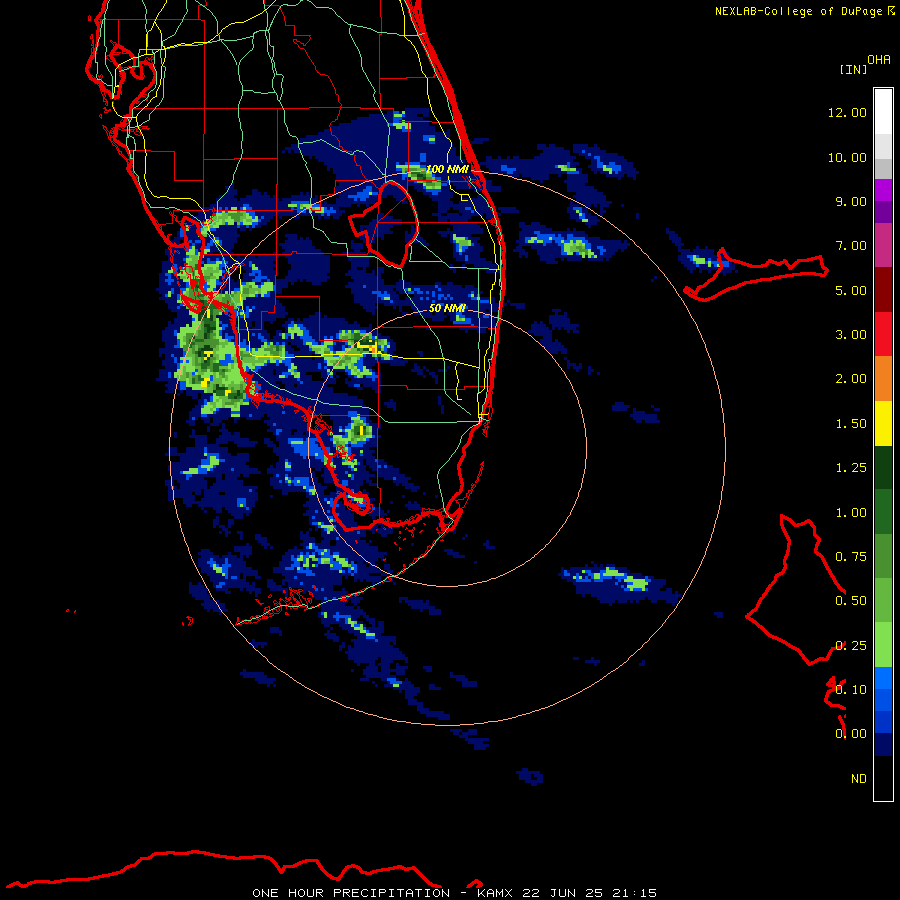This screenshot has width=900, height=900.
Task: Click the 22 JUN 25 date stamp
Action: pyautogui.click(x=562, y=893)
